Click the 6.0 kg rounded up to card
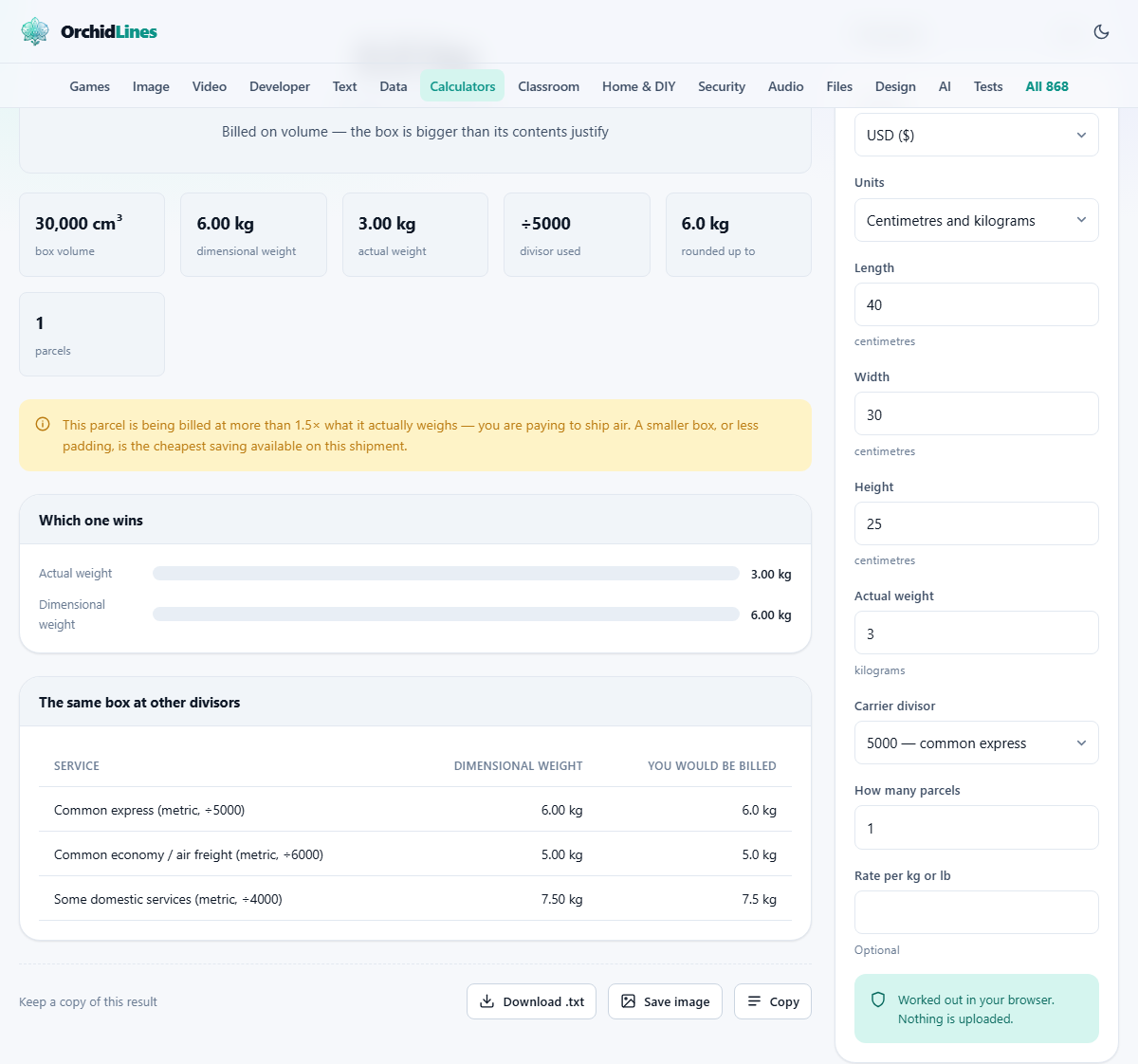The width and height of the screenshot is (1138, 1064). [x=739, y=235]
